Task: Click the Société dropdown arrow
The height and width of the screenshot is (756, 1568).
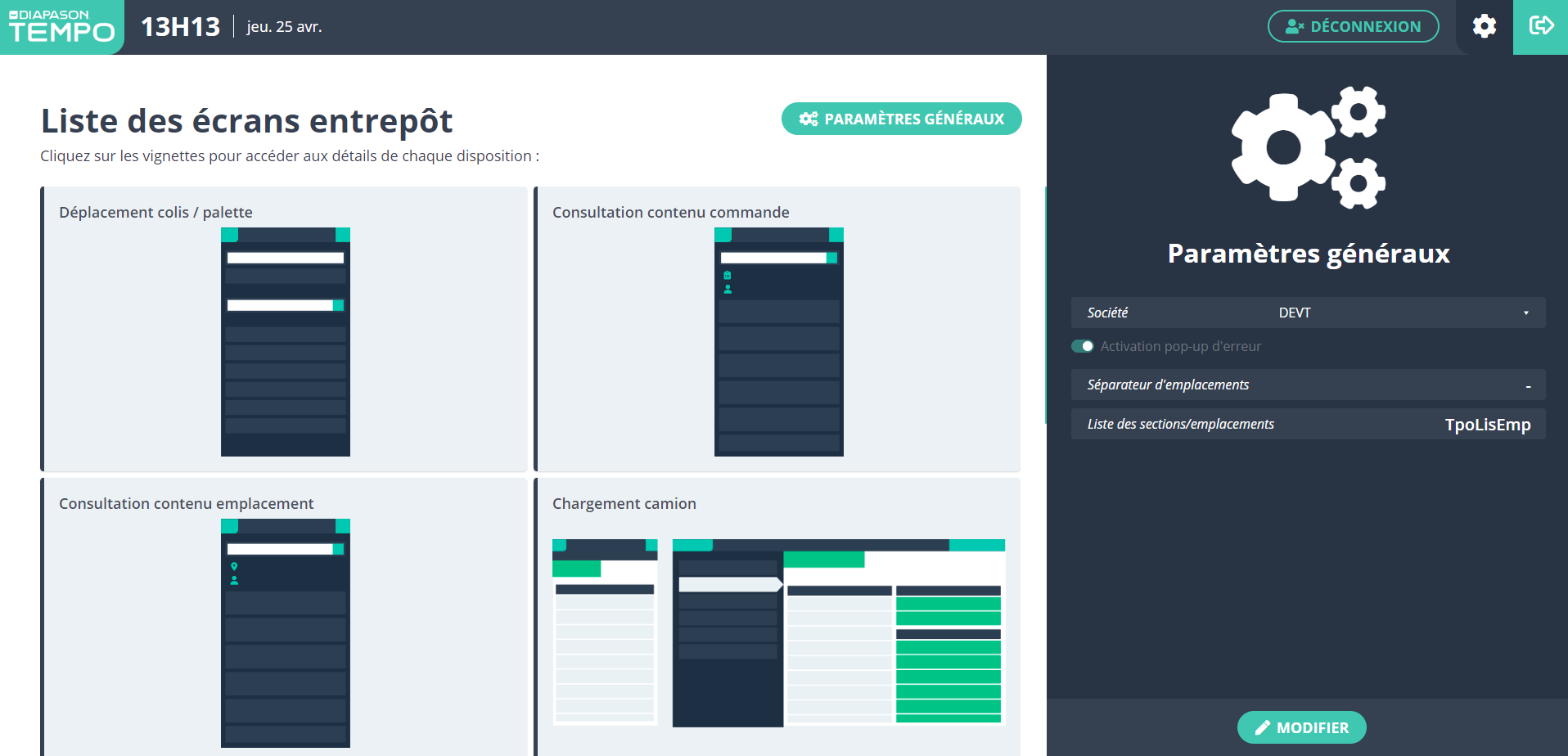Action: pos(1526,313)
